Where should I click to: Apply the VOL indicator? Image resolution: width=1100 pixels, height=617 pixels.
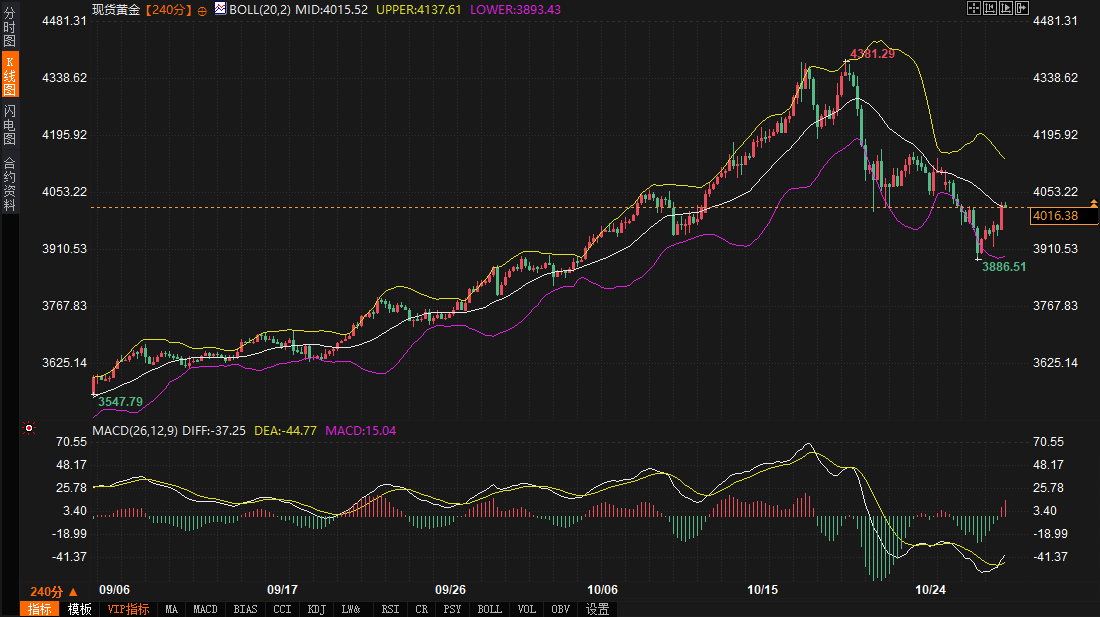[526, 609]
